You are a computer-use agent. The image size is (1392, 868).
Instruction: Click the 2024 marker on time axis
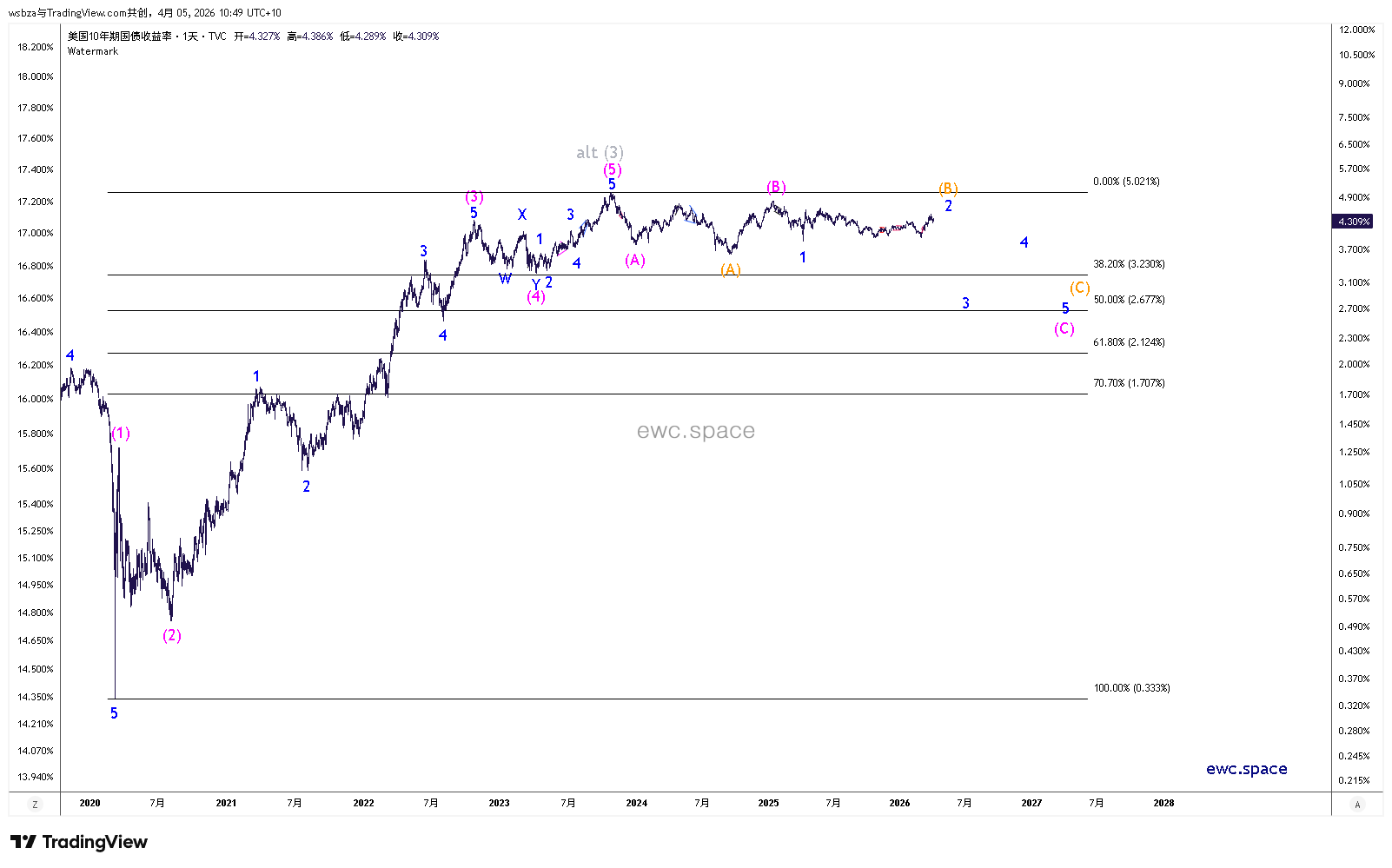tap(636, 803)
